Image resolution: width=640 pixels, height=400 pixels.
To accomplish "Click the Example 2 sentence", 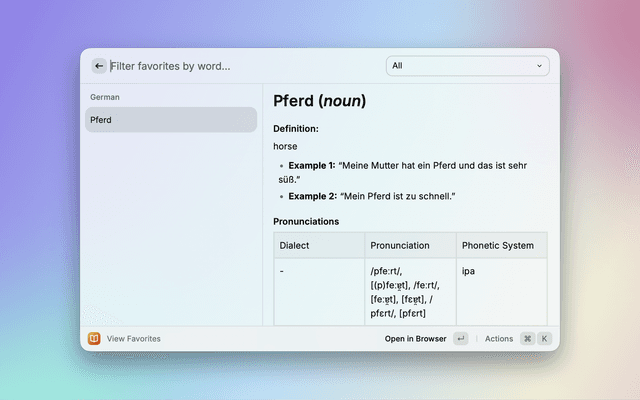I will coord(372,196).
